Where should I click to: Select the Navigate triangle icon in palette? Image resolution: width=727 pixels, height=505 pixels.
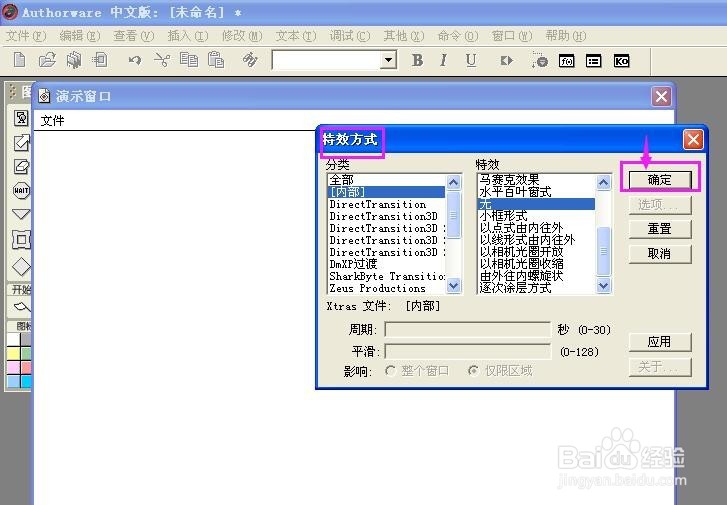pyautogui.click(x=21, y=214)
